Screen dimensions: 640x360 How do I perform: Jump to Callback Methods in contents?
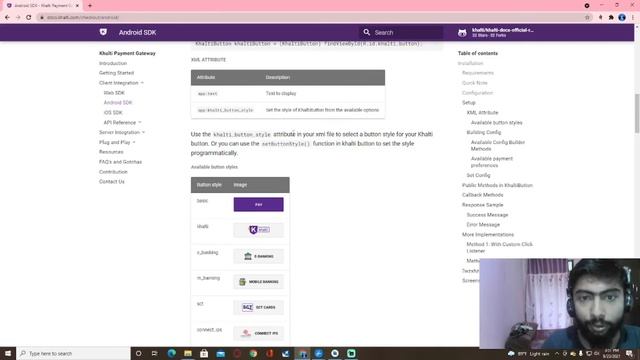tap(482, 195)
